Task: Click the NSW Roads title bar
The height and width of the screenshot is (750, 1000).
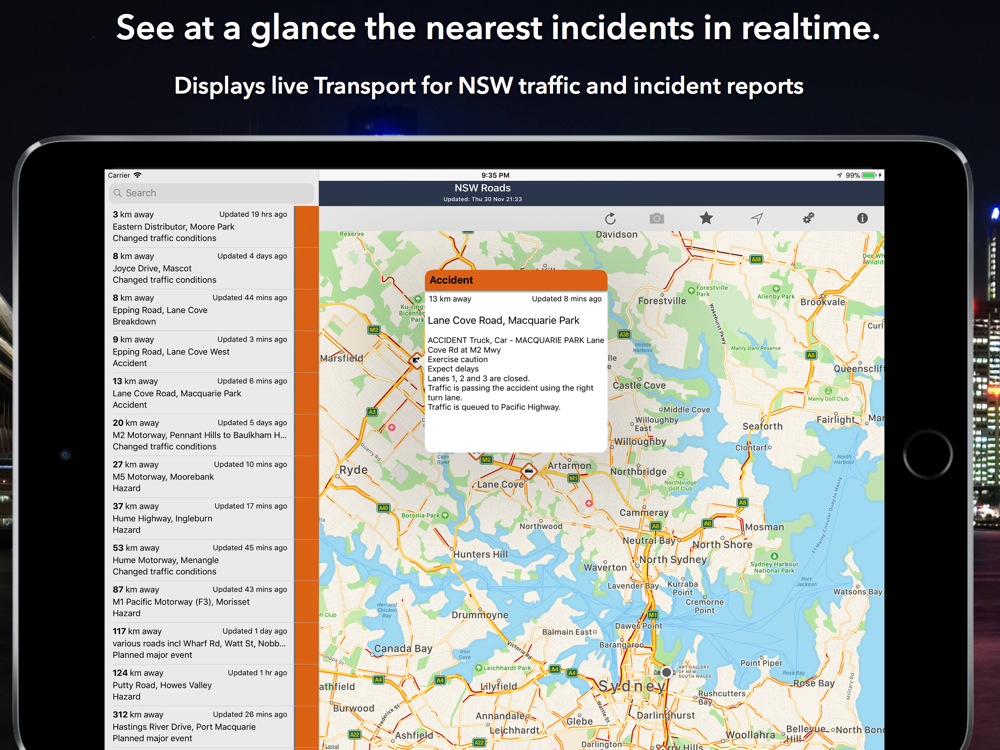Action: pyautogui.click(x=601, y=193)
